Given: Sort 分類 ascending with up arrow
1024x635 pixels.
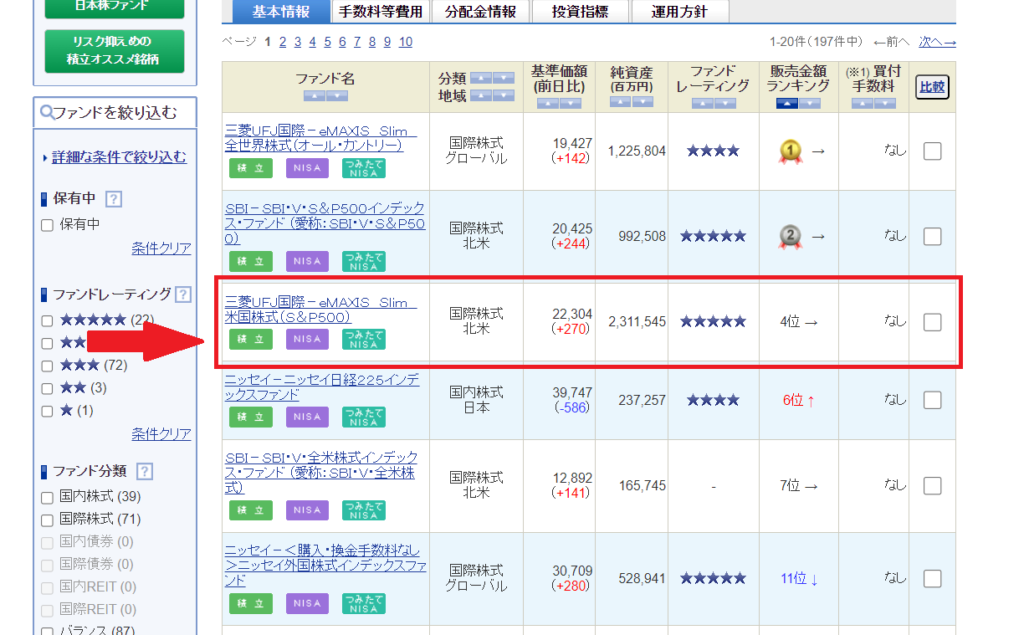Looking at the screenshot, I should [481, 78].
